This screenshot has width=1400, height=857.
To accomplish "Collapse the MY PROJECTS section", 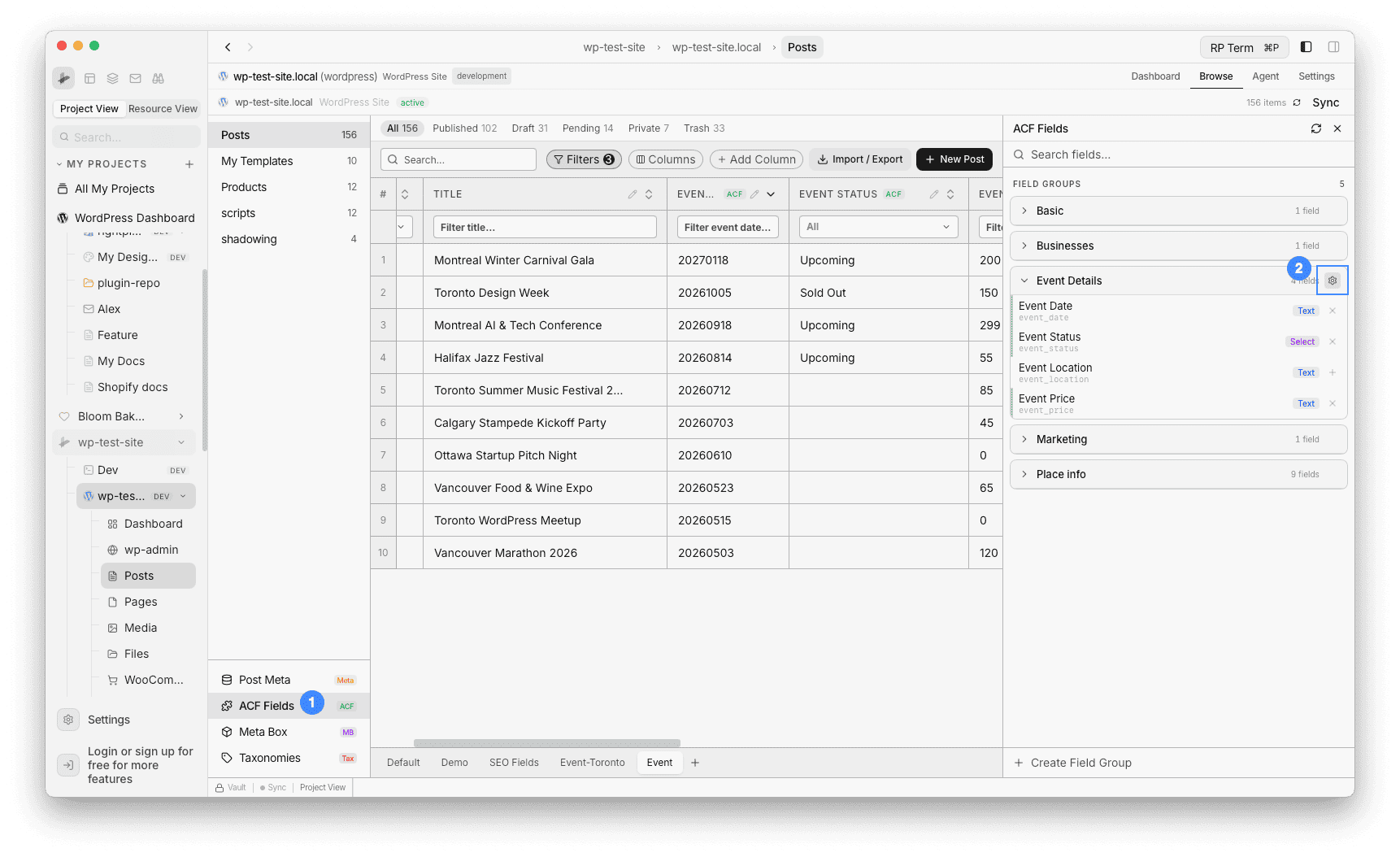I will coord(59,164).
